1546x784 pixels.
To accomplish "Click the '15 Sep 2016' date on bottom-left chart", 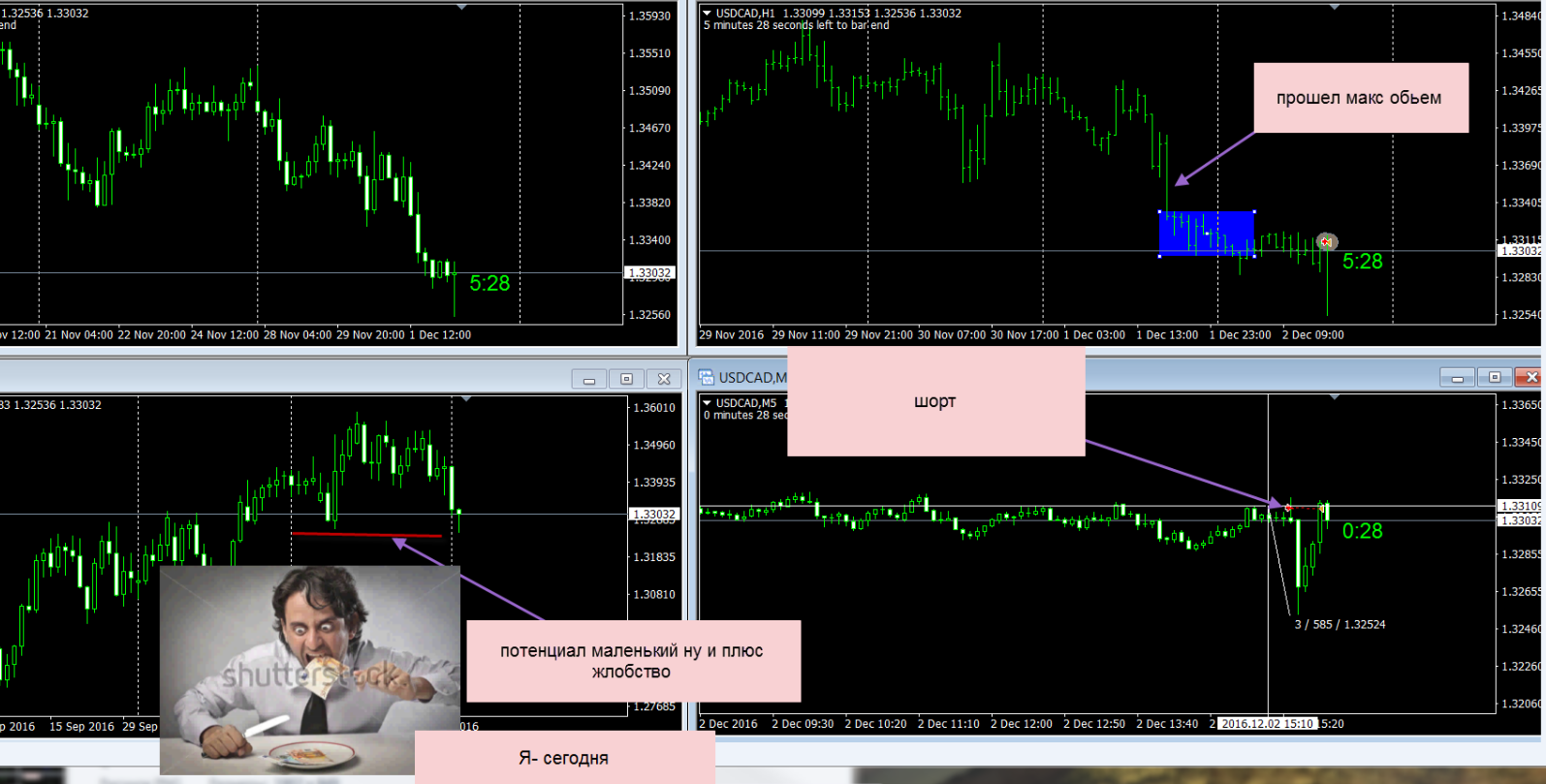I will pos(82,727).
